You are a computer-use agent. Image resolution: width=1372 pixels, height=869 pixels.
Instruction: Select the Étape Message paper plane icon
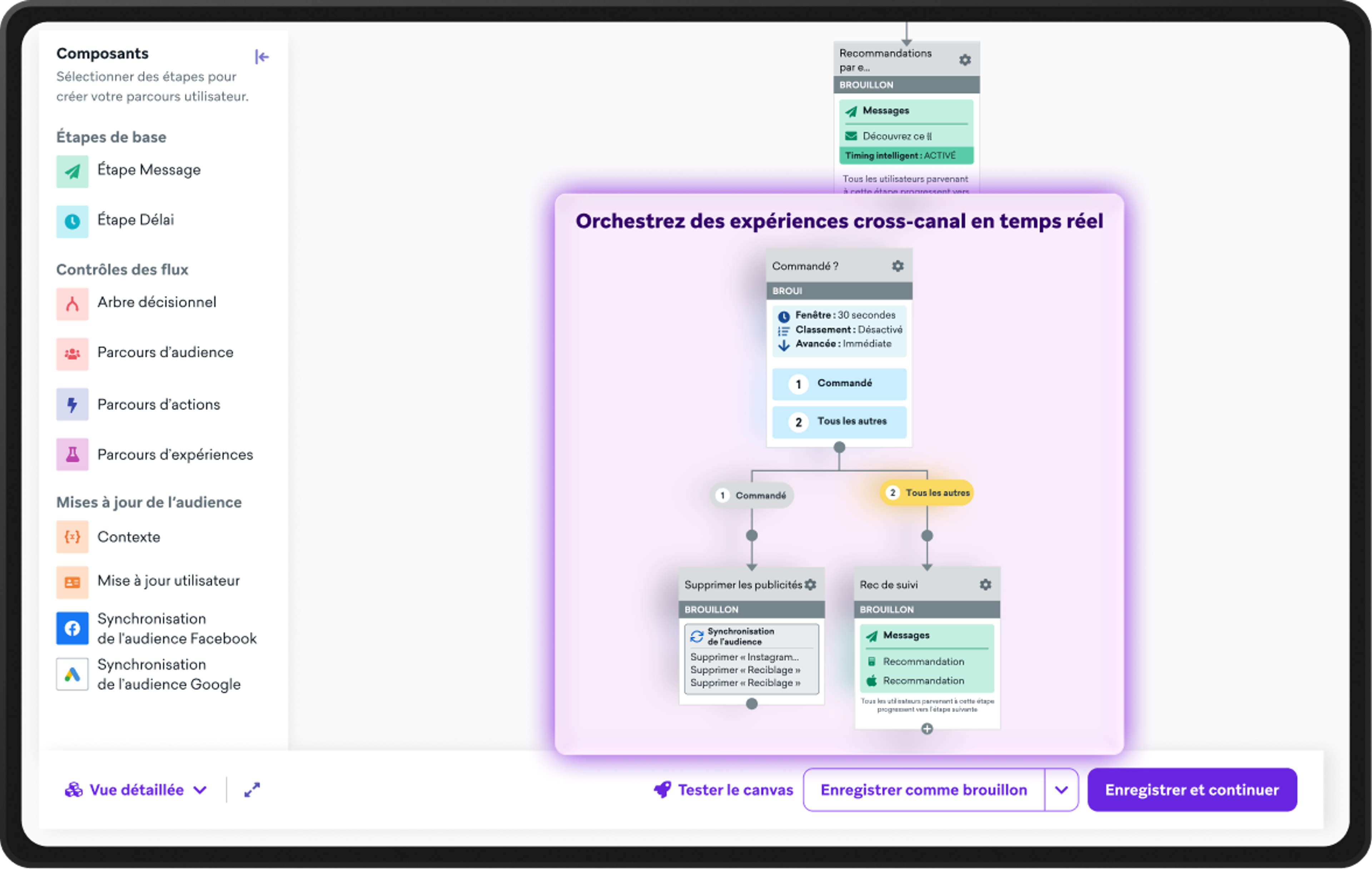tap(73, 171)
